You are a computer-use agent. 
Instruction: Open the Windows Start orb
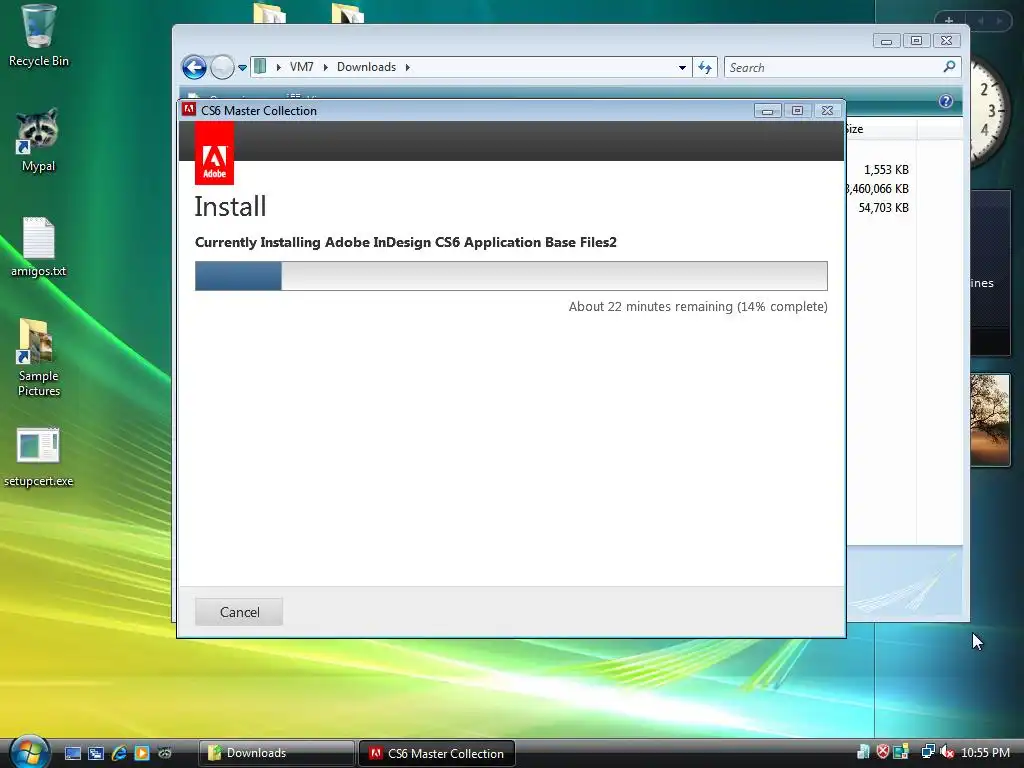click(29, 752)
